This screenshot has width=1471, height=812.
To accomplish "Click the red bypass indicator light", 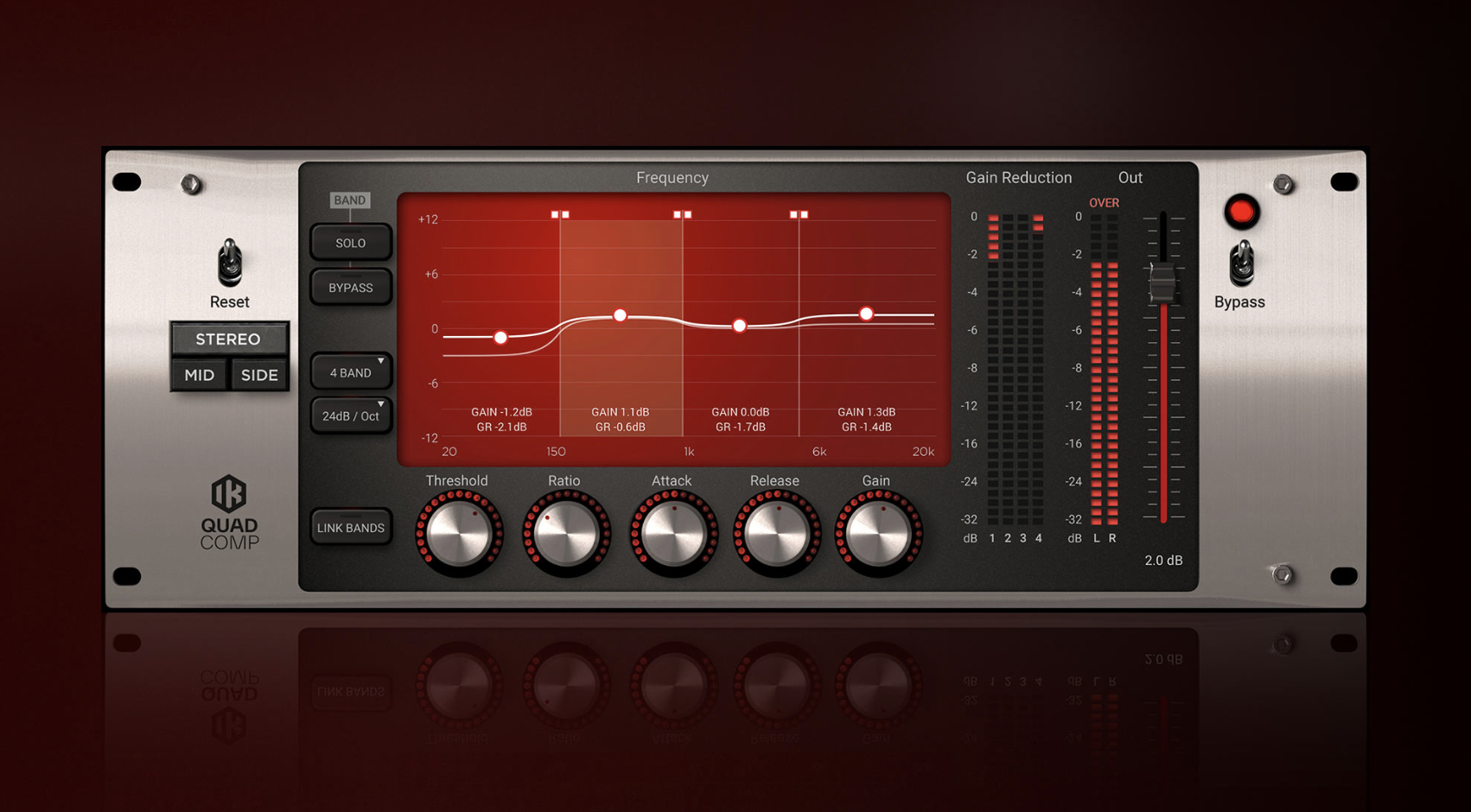I will click(x=1242, y=212).
